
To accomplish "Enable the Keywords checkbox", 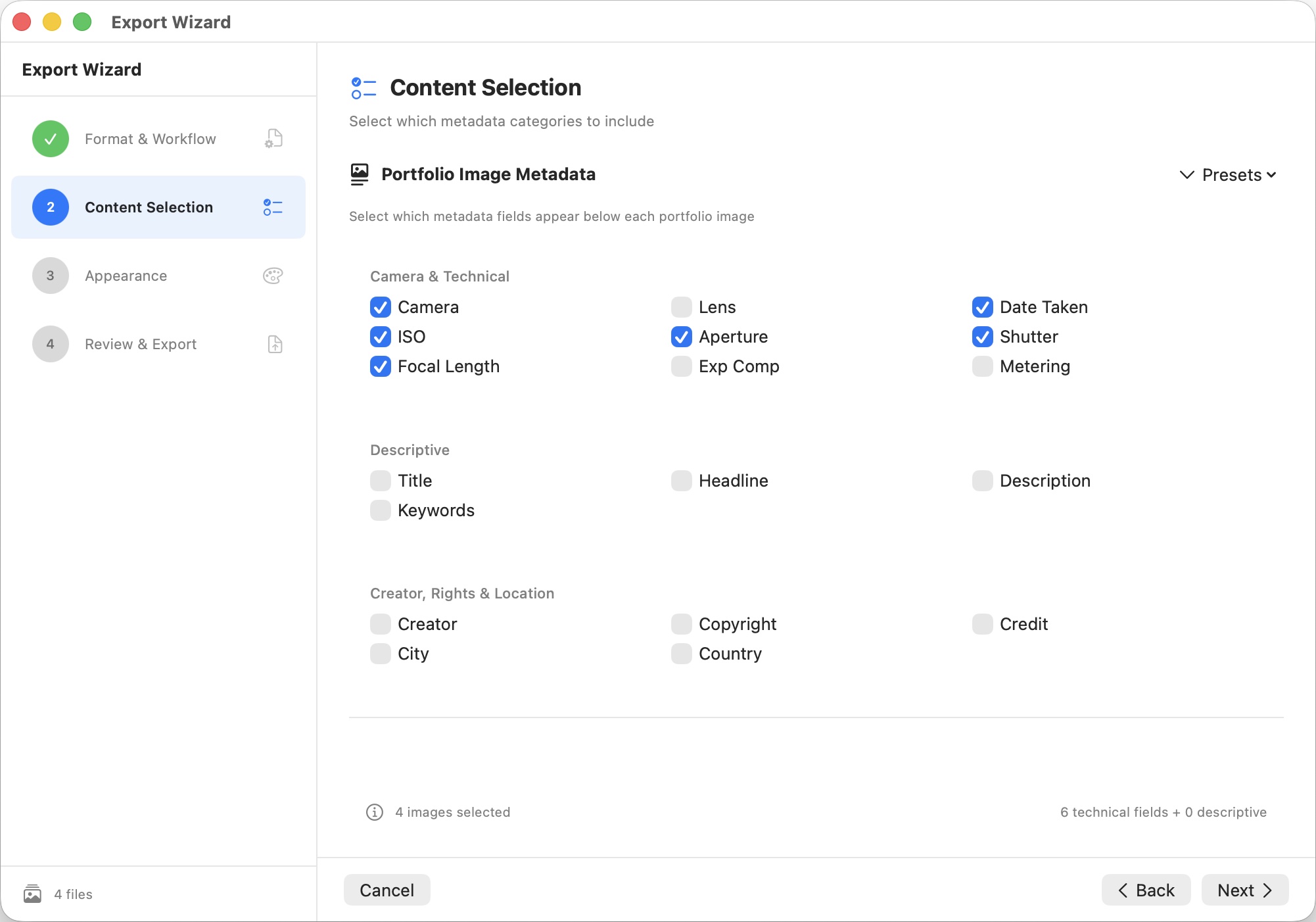I will [x=381, y=510].
